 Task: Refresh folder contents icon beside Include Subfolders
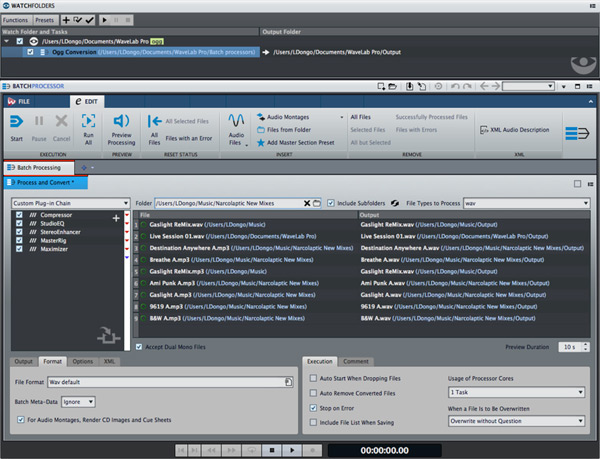pos(395,203)
